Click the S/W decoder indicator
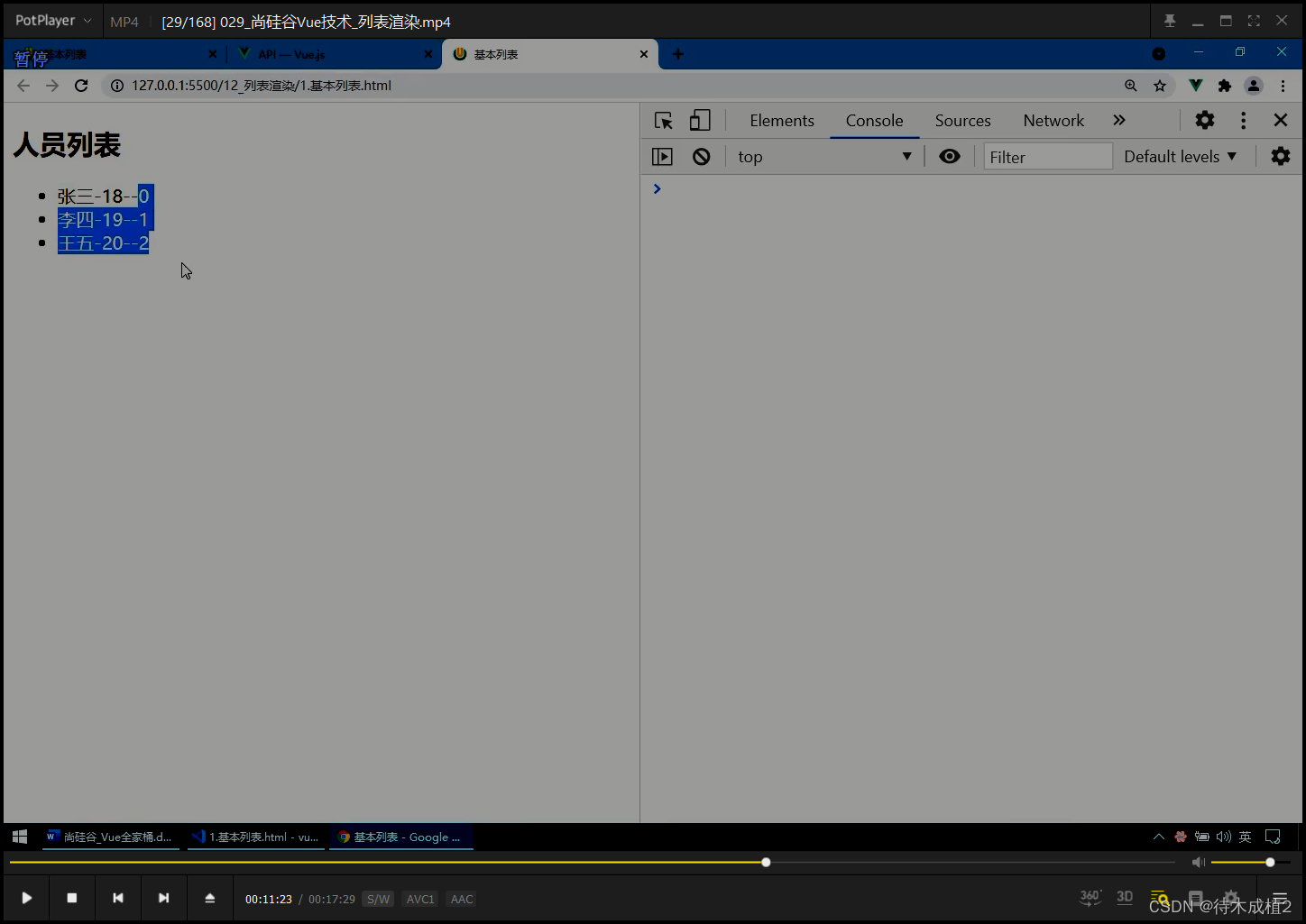This screenshot has height=924, width=1306. click(x=379, y=899)
